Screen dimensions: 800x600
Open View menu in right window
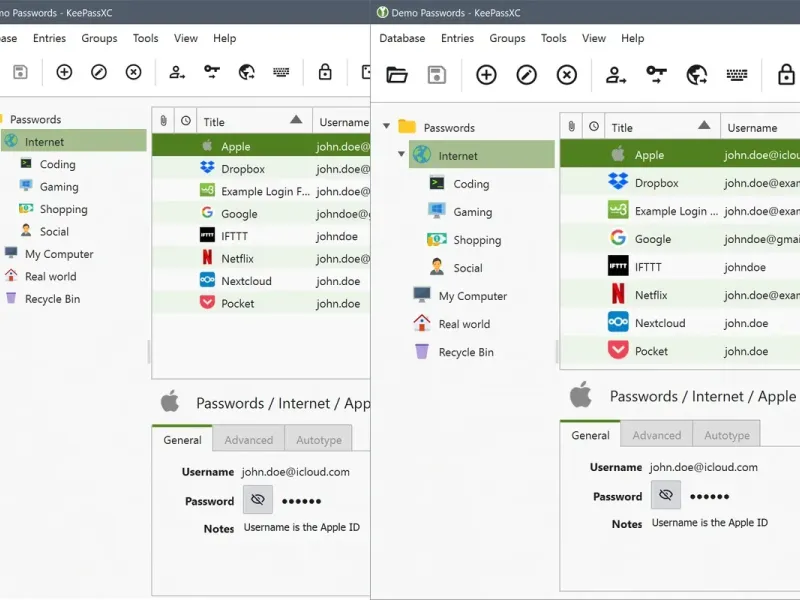594,38
